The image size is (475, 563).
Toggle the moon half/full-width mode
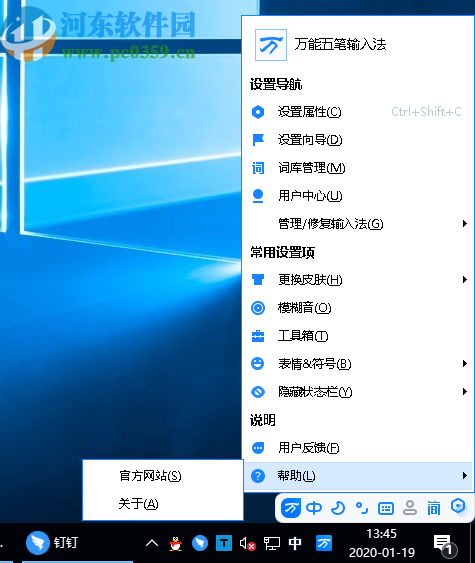click(338, 508)
